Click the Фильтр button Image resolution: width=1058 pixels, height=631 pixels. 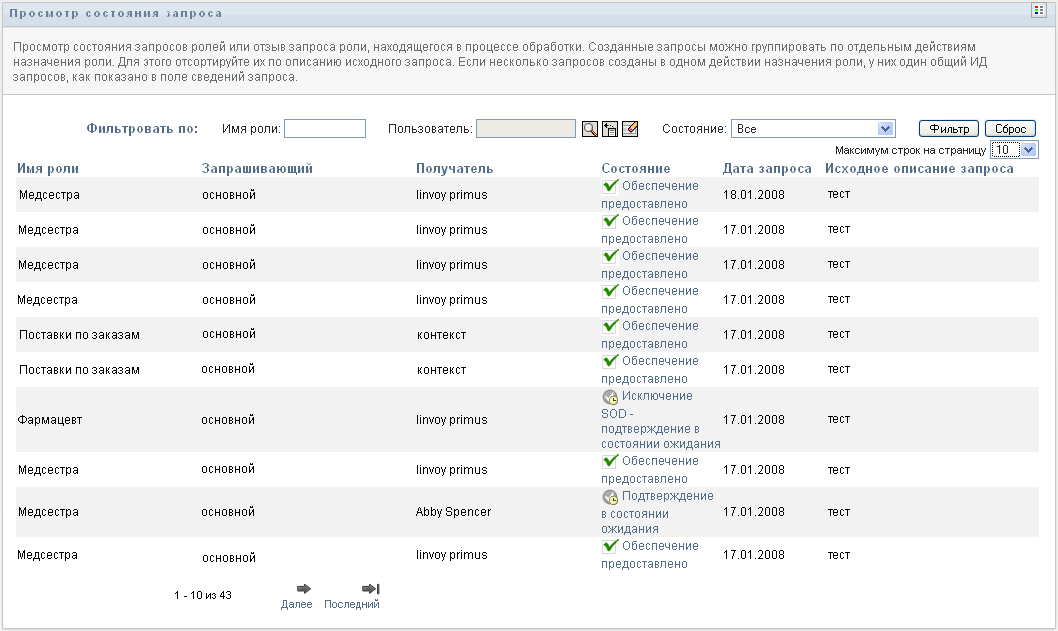[x=949, y=129]
